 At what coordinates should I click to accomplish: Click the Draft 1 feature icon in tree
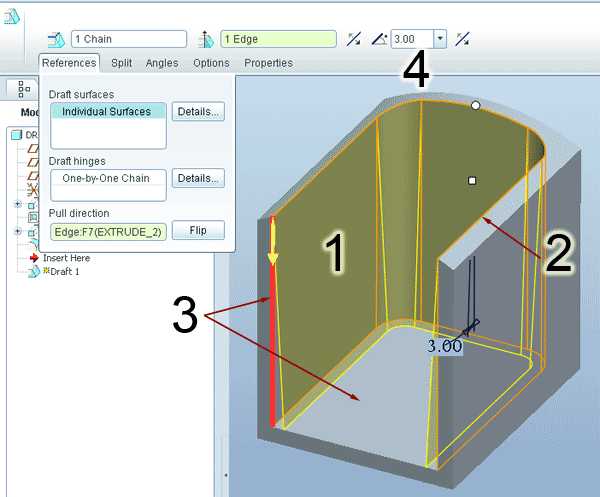(34, 272)
